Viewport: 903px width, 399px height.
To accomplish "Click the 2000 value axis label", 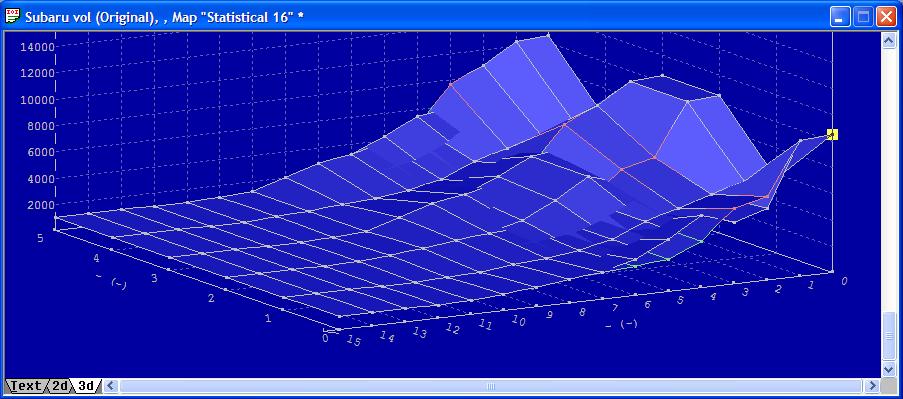I will click(40, 205).
